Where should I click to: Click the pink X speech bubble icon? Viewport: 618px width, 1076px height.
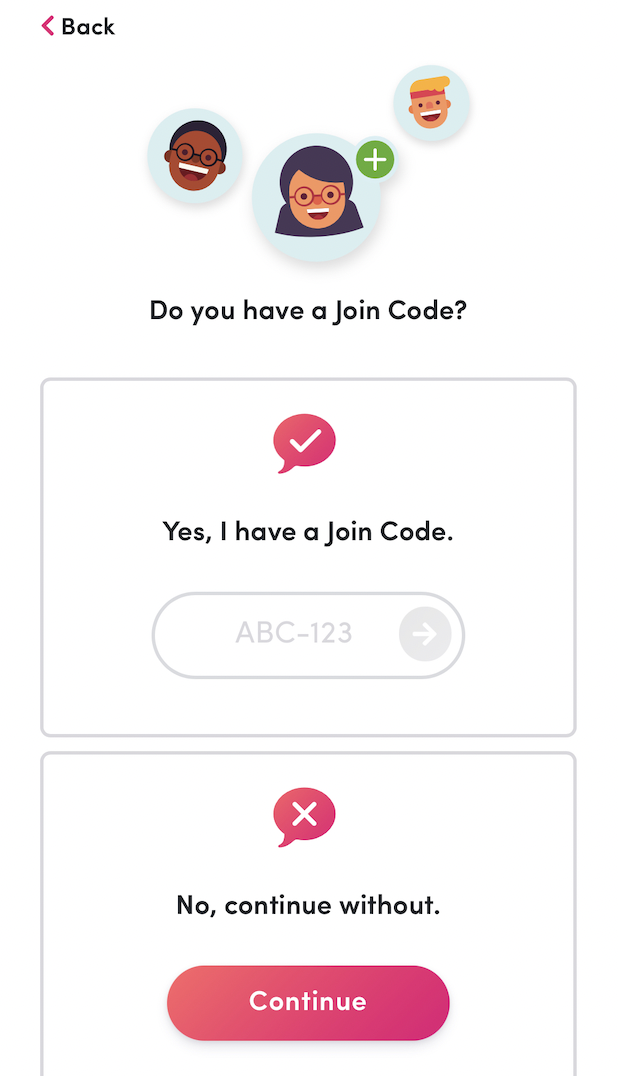point(303,816)
